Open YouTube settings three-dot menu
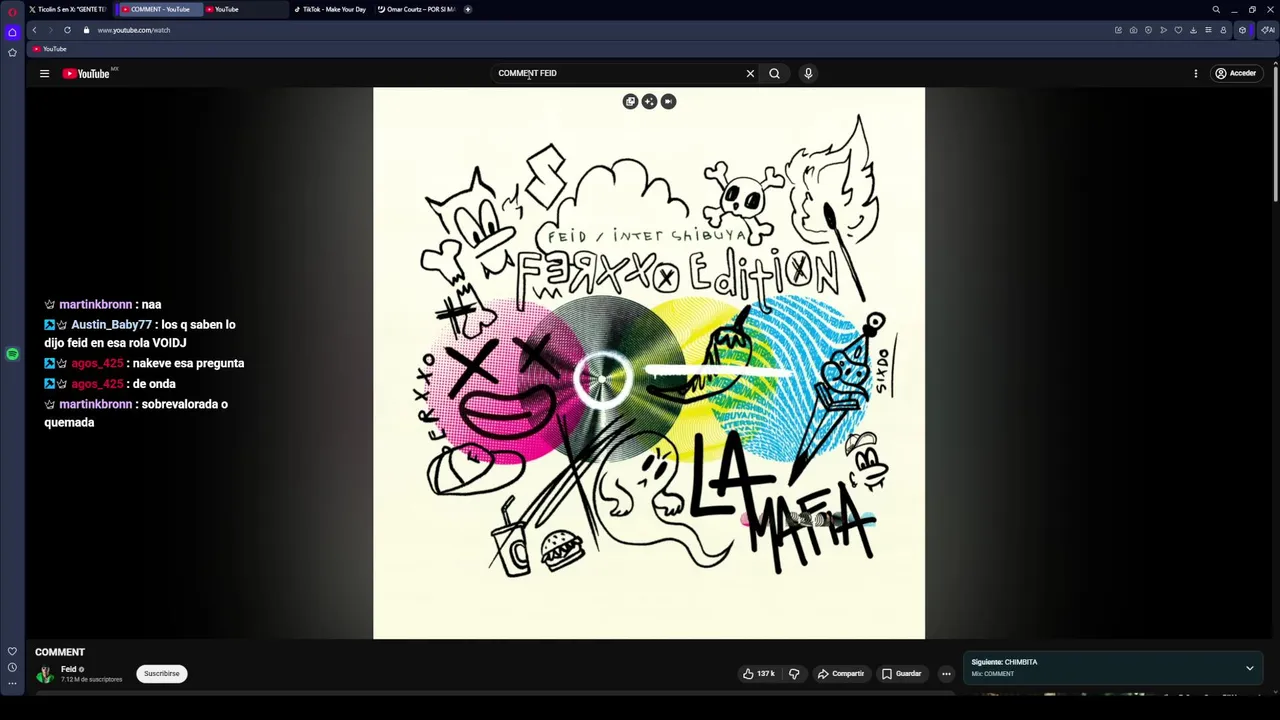 pos(1195,73)
